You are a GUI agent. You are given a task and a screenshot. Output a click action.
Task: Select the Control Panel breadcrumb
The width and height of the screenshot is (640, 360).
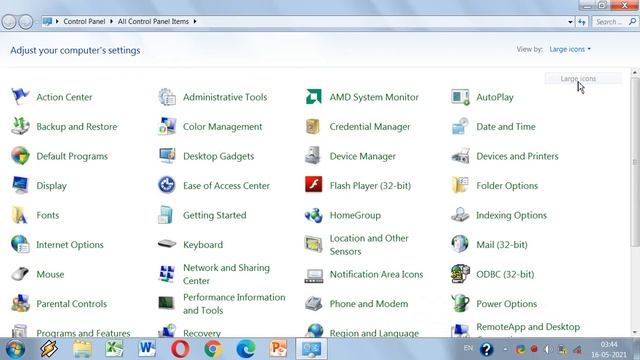(84, 21)
